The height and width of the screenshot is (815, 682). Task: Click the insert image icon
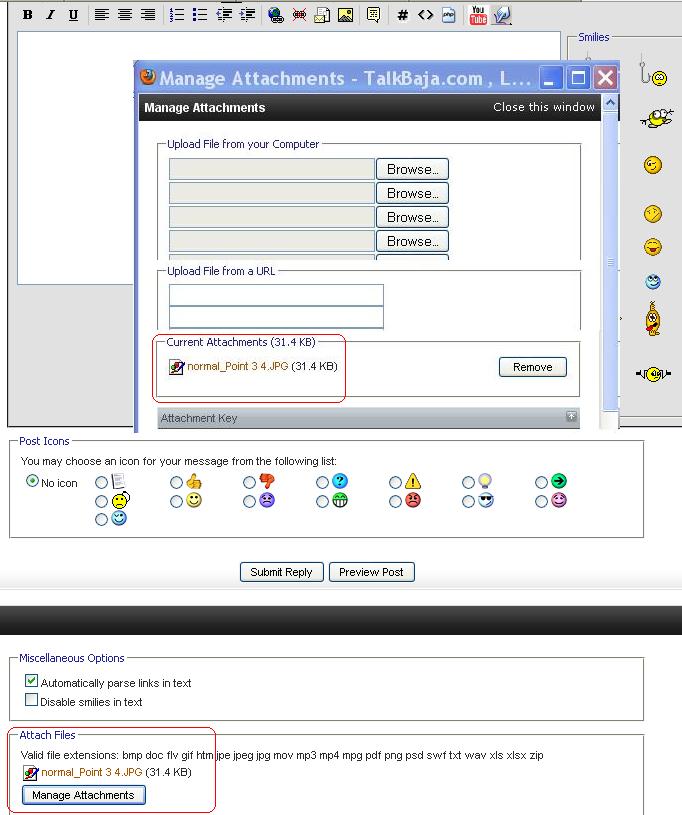click(x=345, y=15)
